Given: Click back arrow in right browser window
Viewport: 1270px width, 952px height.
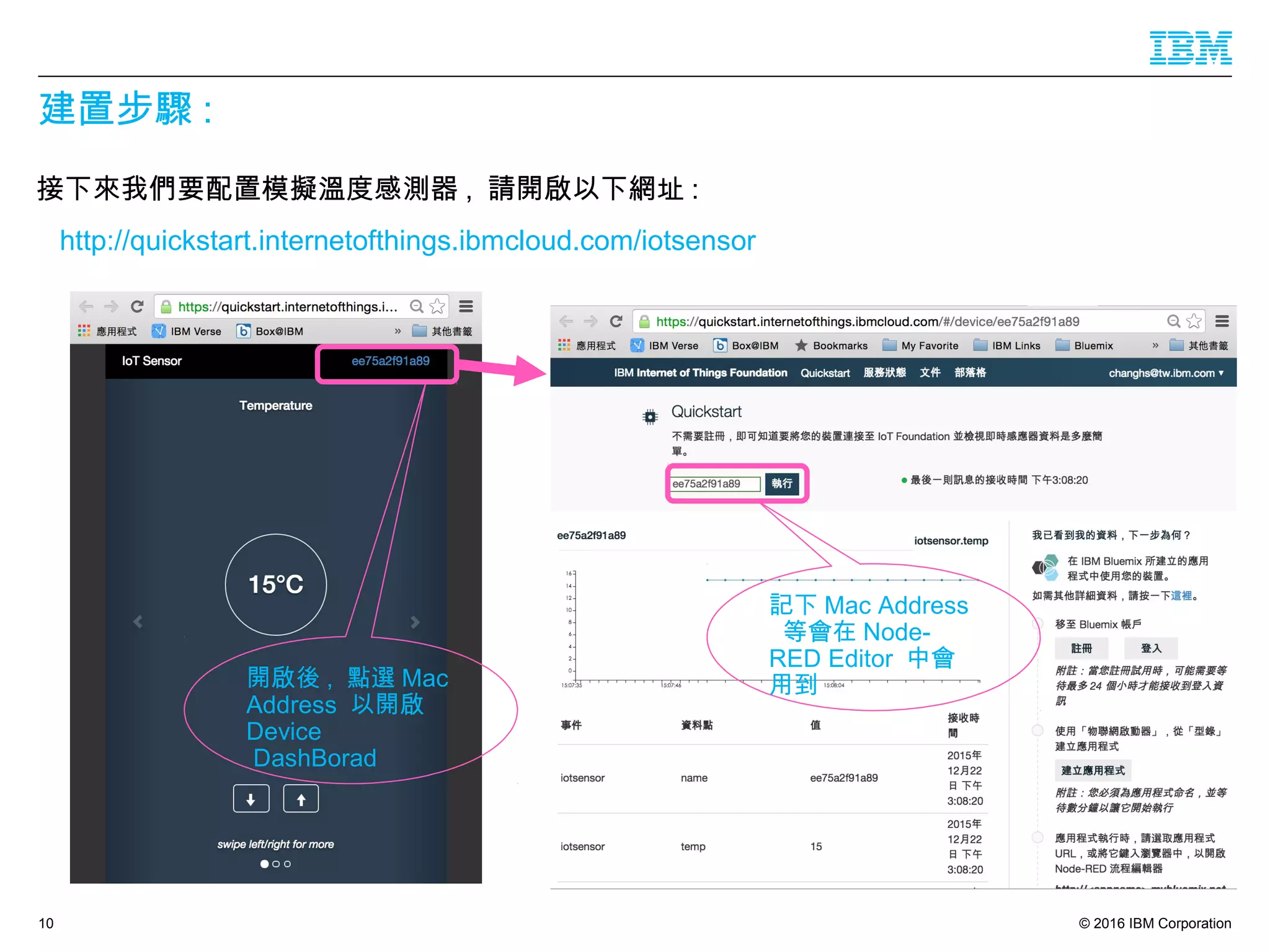Looking at the screenshot, I should coord(566,321).
